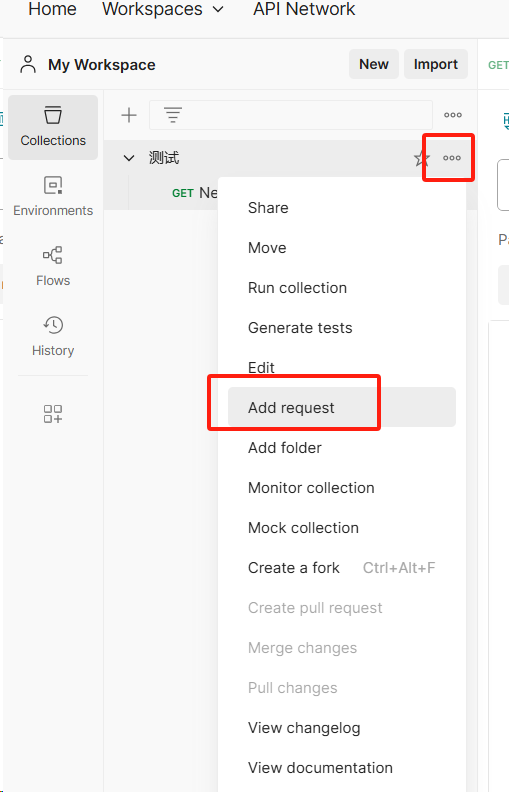Open sidebar three-dot menu beside search field
This screenshot has width=509, height=792.
tap(453, 115)
